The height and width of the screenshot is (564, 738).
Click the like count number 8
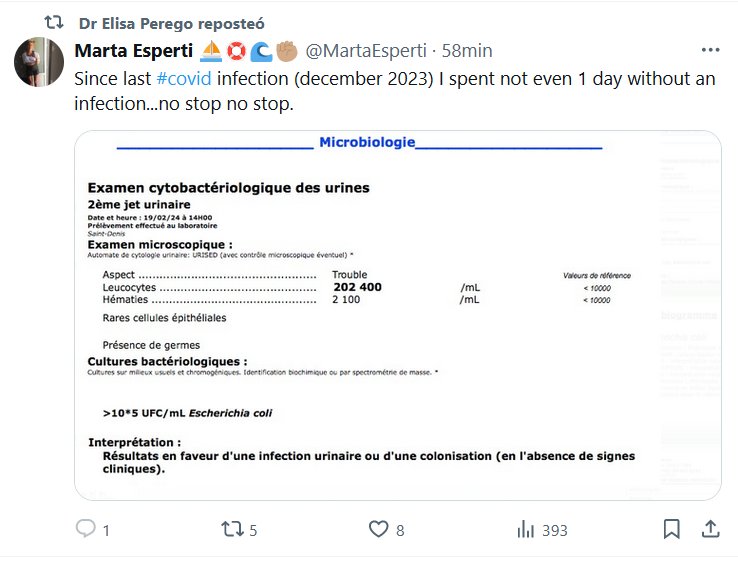(x=400, y=530)
